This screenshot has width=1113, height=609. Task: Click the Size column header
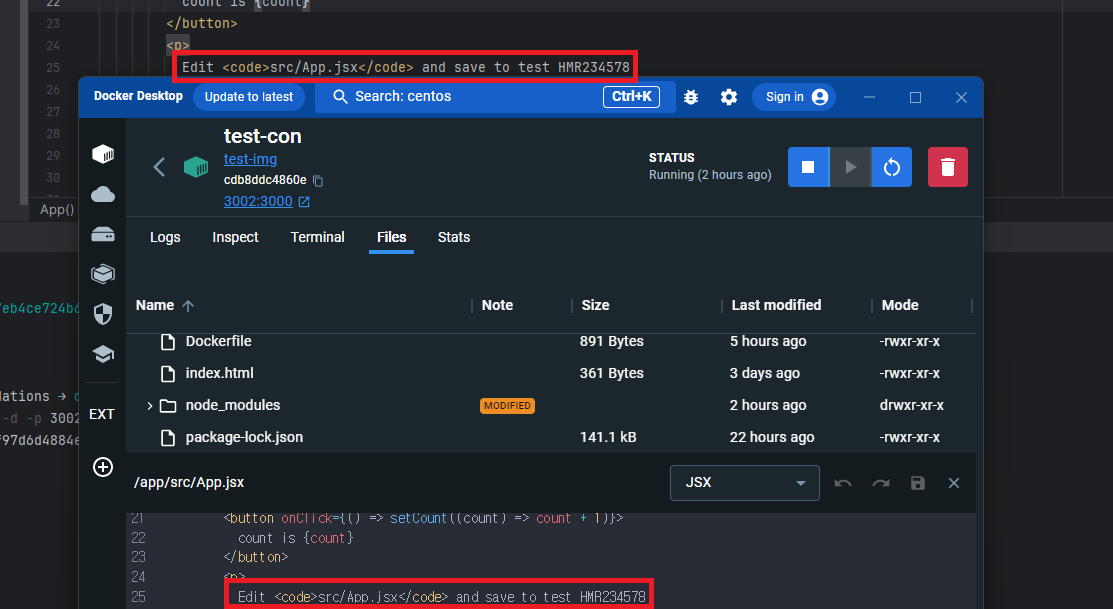(x=596, y=305)
